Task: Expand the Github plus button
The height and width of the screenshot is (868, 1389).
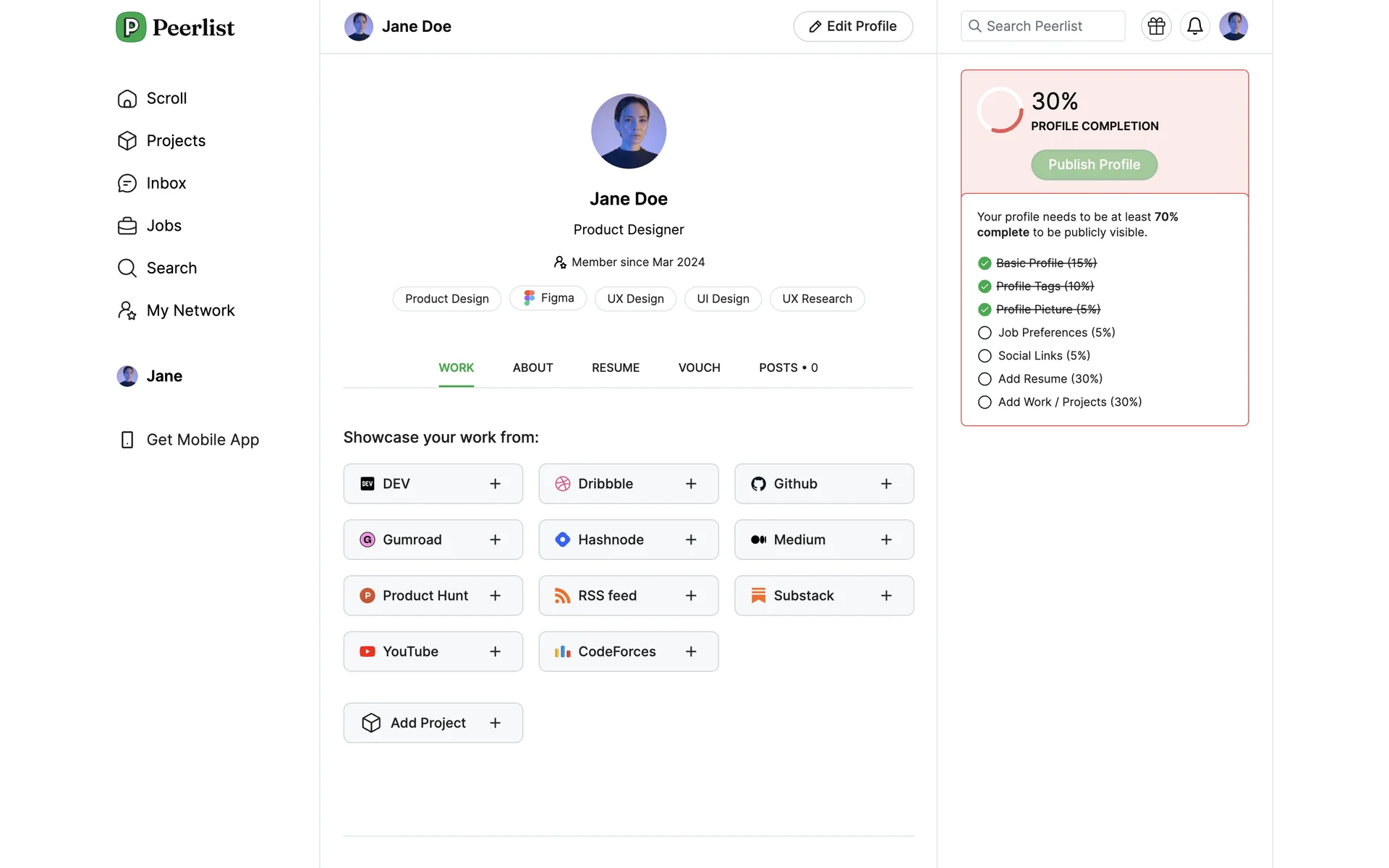Action: coord(885,484)
